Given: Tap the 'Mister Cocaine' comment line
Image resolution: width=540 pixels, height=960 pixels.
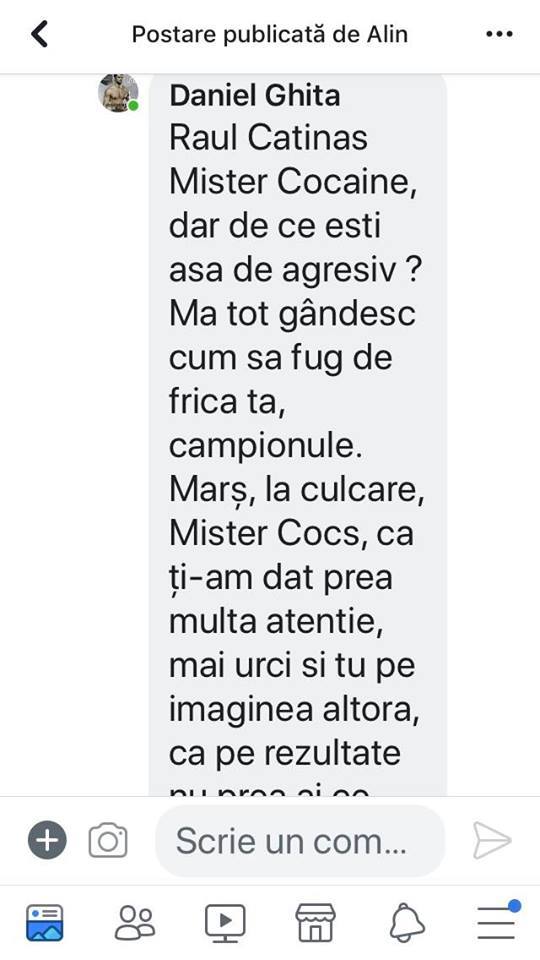Looking at the screenshot, I should click(293, 182).
